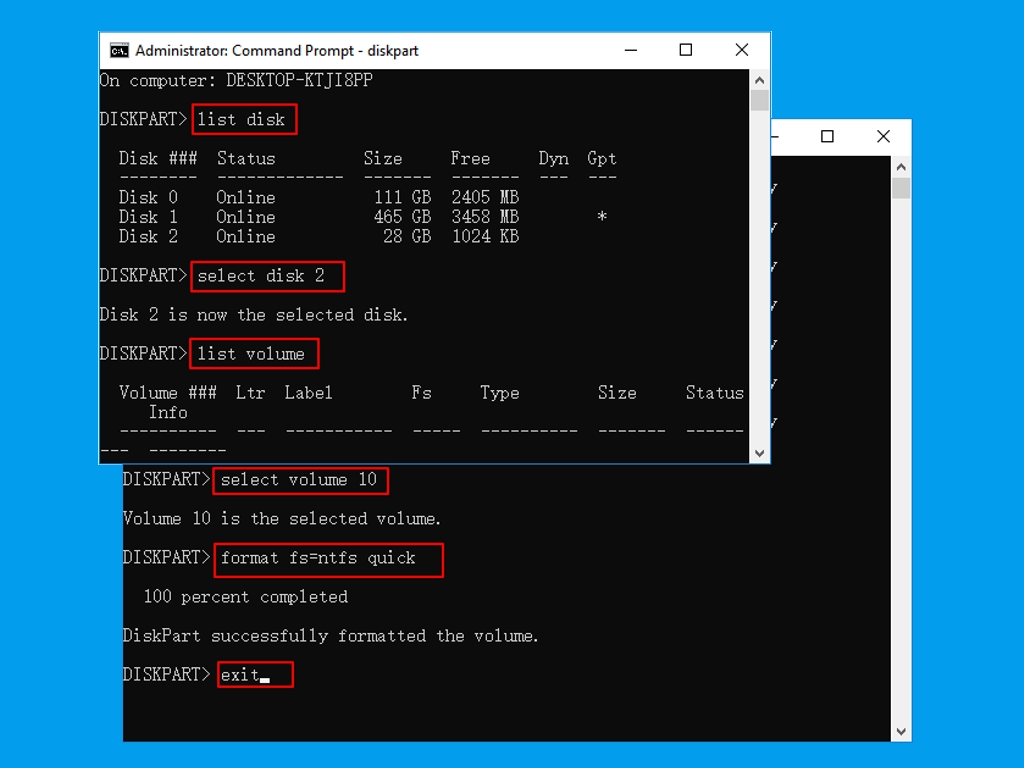Viewport: 1024px width, 768px height.
Task: Click the background window's scroll down arrow
Action: pyautogui.click(x=901, y=731)
